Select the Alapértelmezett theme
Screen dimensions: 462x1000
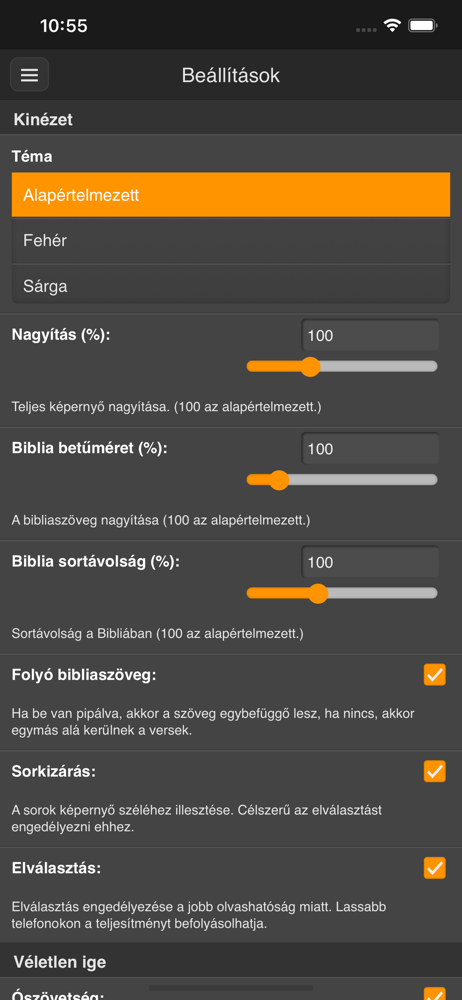tap(231, 195)
